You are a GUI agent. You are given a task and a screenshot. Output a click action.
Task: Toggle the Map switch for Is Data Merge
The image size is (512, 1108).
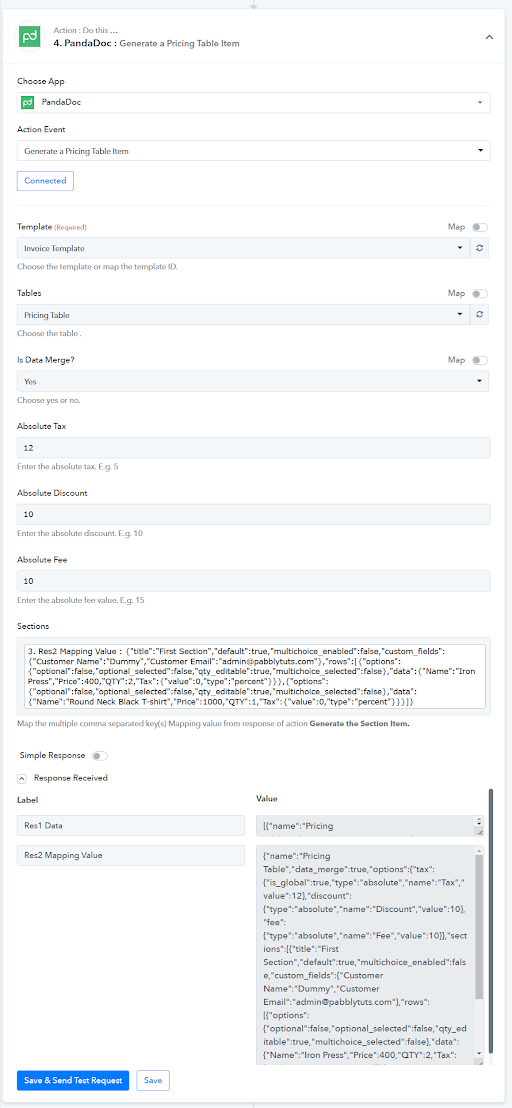pos(480,360)
